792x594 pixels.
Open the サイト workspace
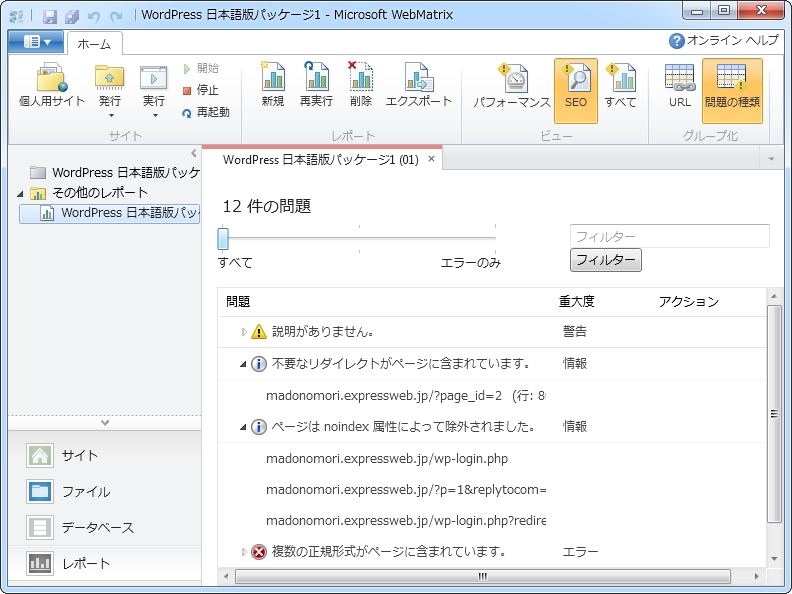[x=105, y=456]
